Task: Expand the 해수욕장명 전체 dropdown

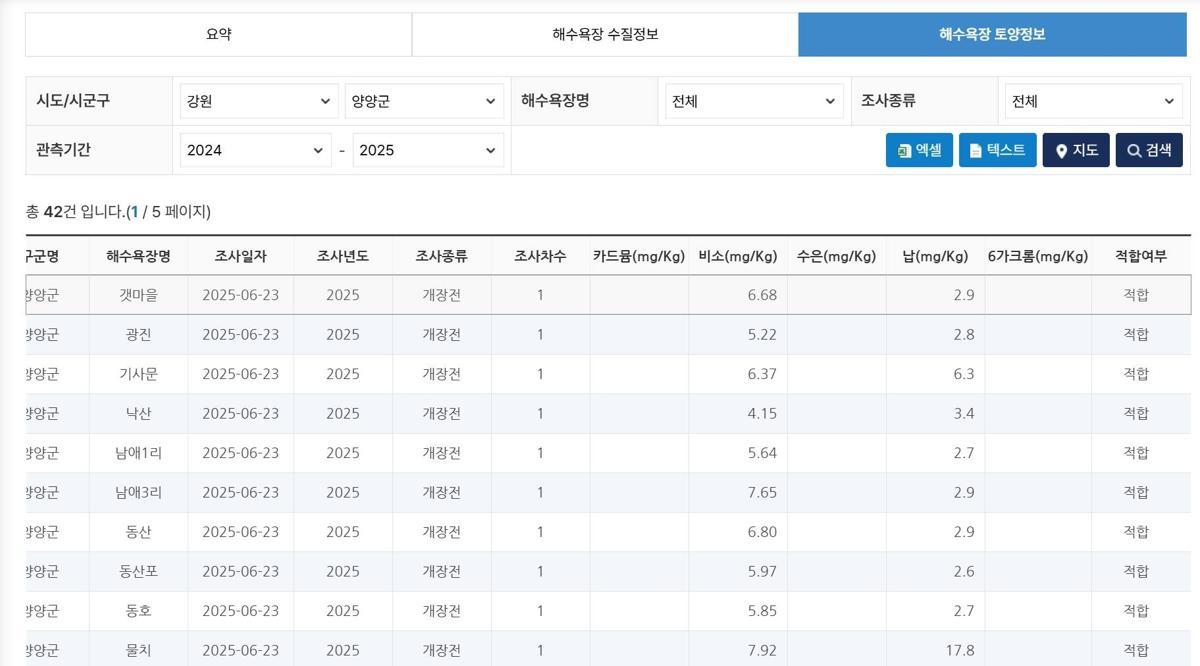Action: coord(754,101)
